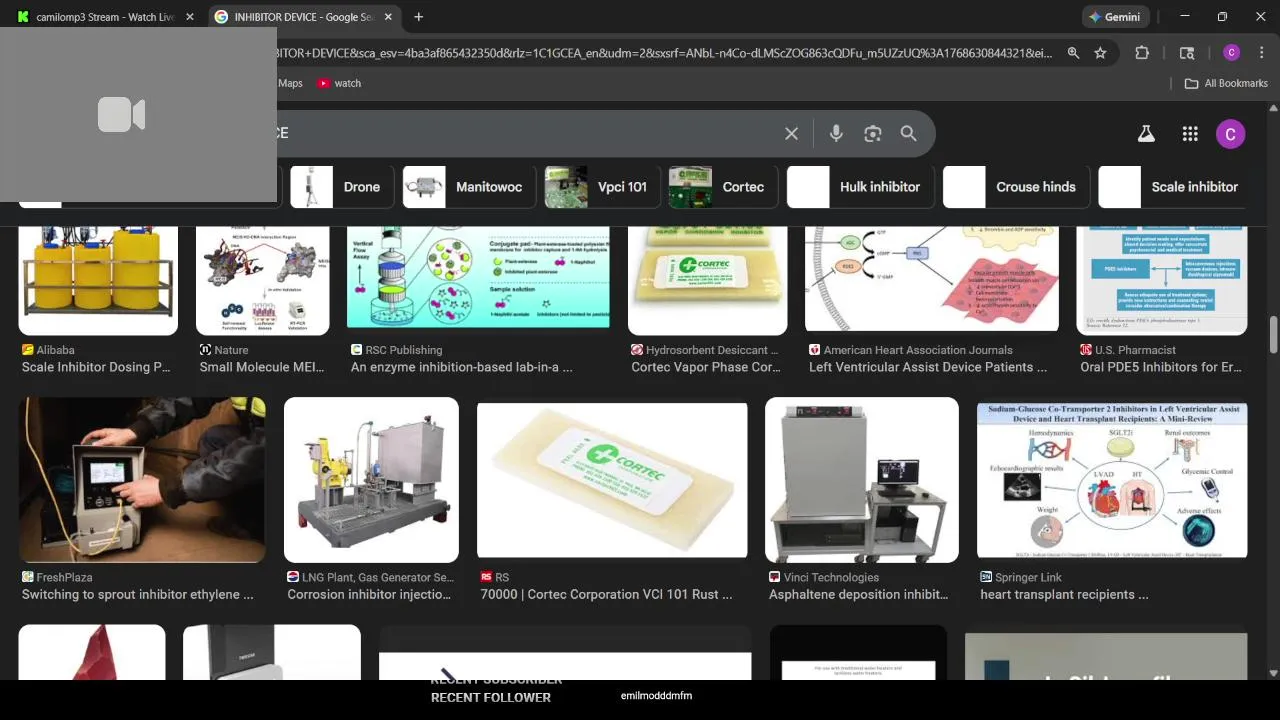The height and width of the screenshot is (720, 1280).
Task: Click the webcam overlay camera icon
Action: [x=122, y=115]
